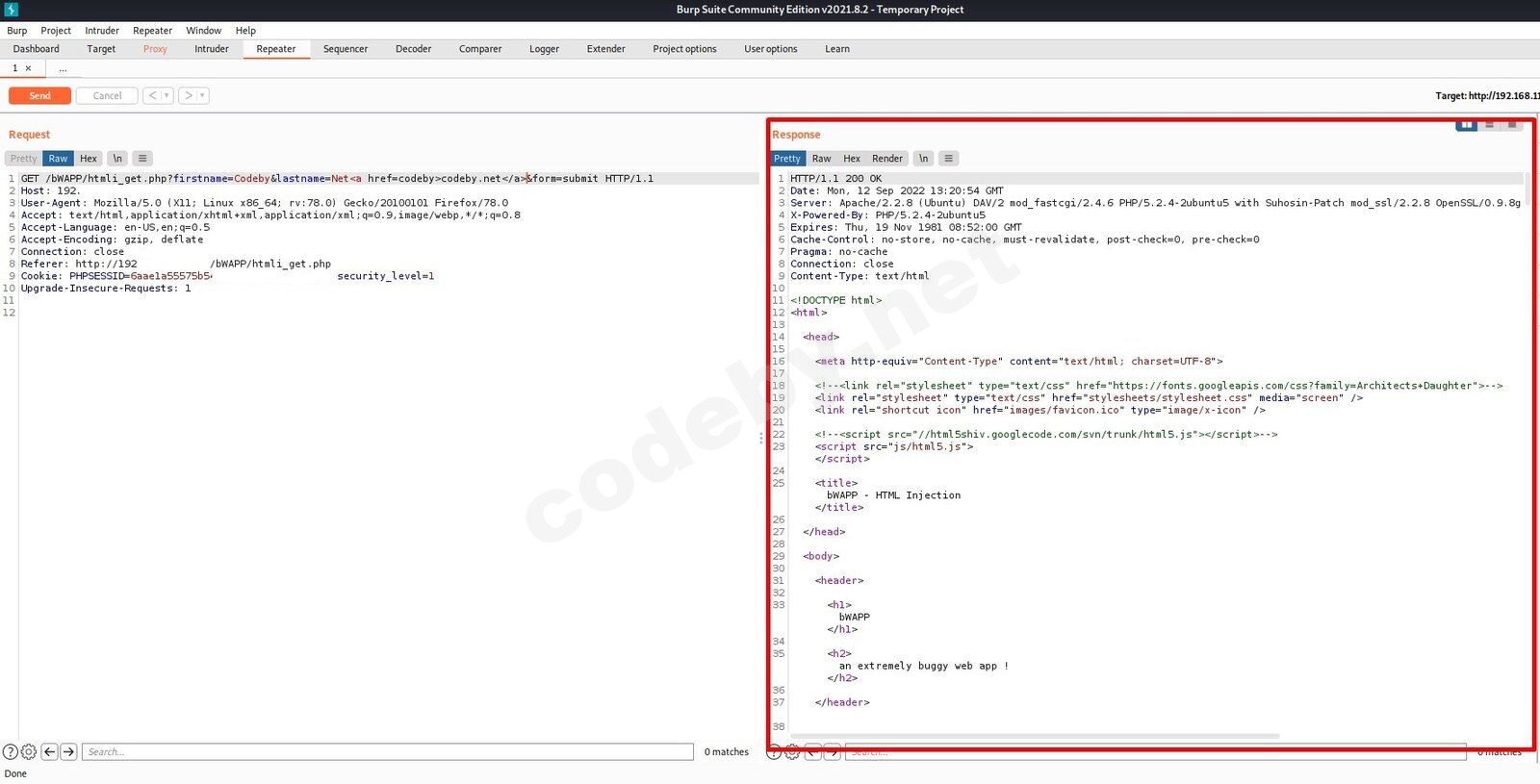Toggle non-printable chars (\n) in request
The height and width of the screenshot is (784, 1540).
tap(117, 159)
